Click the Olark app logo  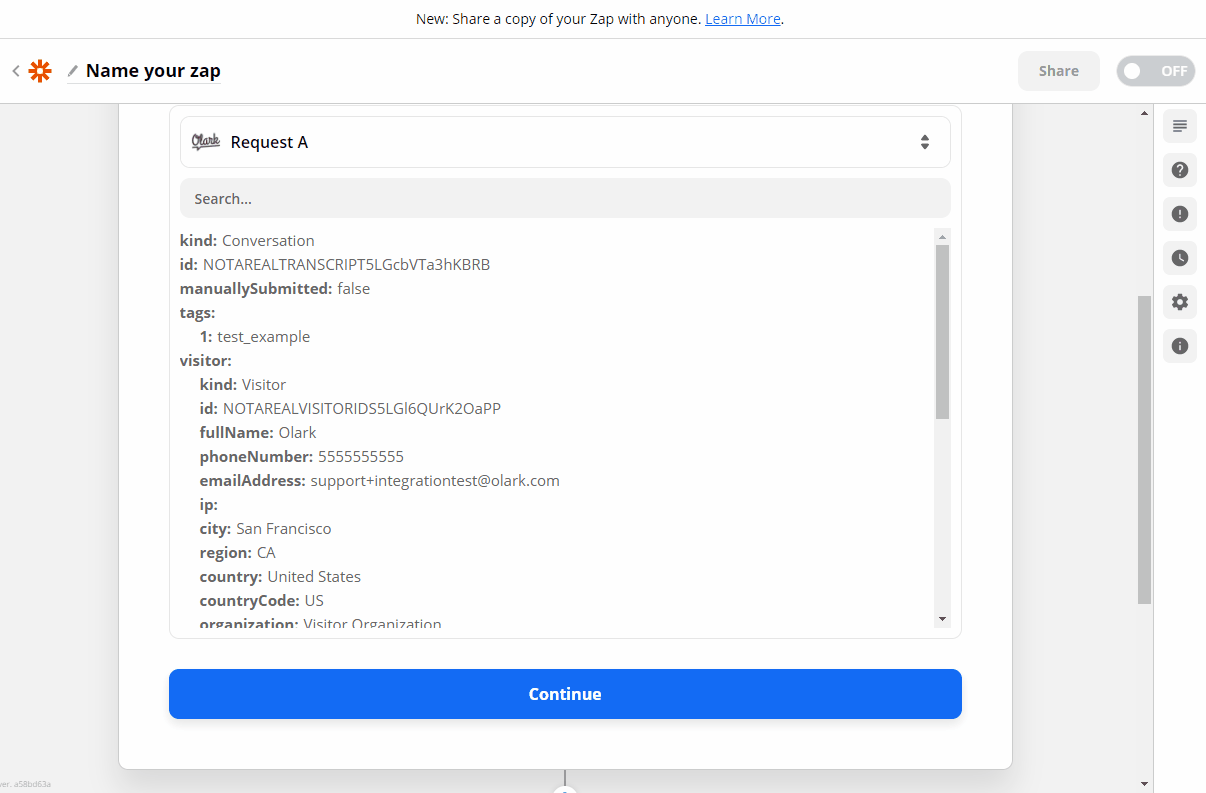[206, 141]
